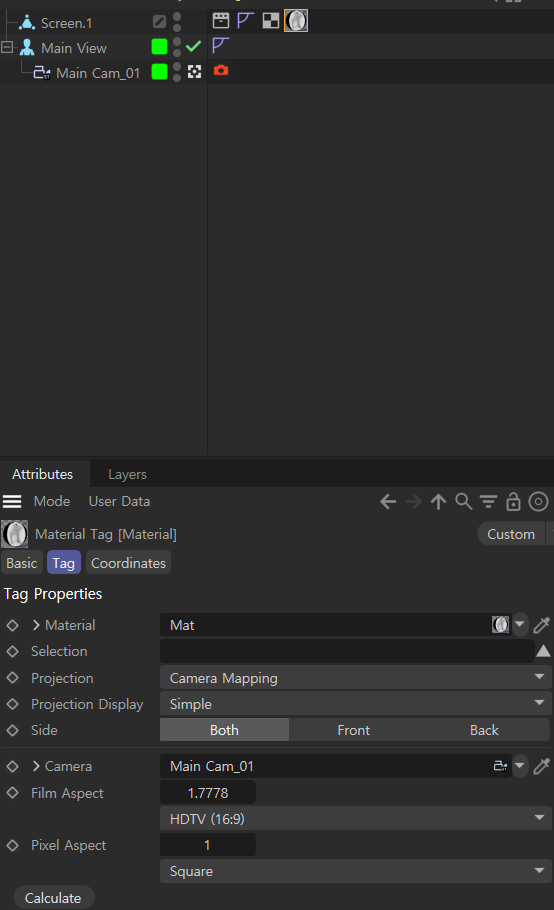Click the circular new-manager icon in Attributes toolbar
The height and width of the screenshot is (910, 554).
coord(538,501)
